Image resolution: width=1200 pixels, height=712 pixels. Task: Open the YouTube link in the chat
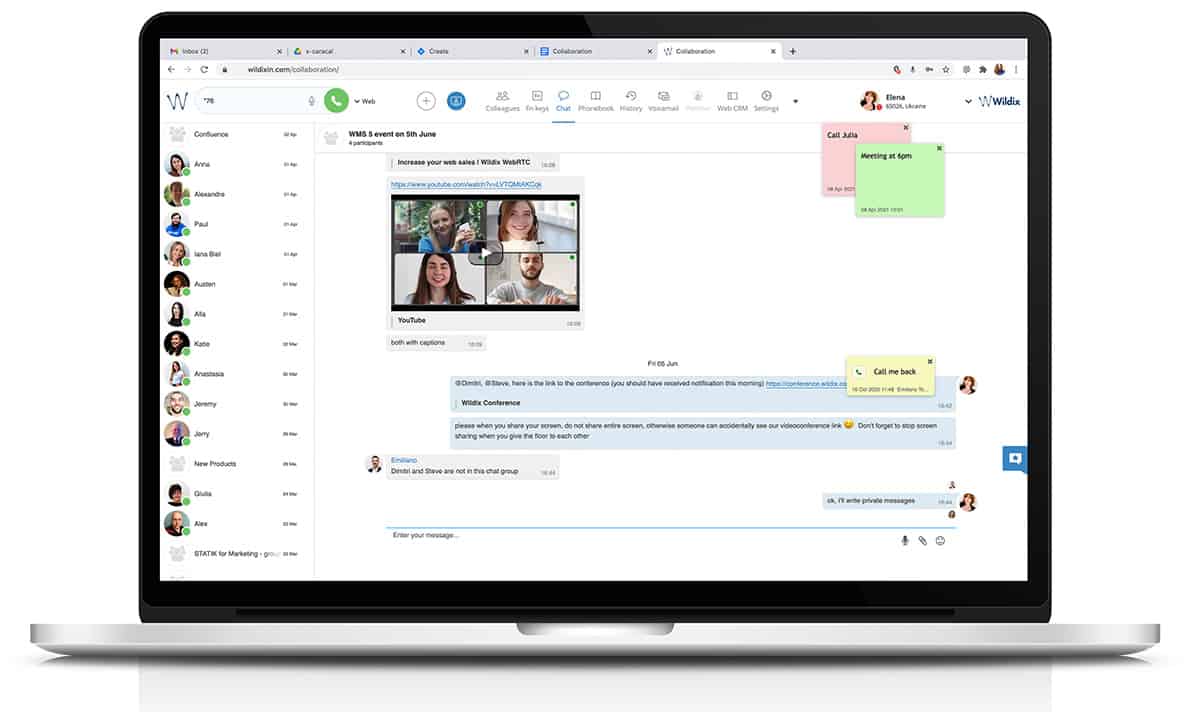(x=466, y=185)
